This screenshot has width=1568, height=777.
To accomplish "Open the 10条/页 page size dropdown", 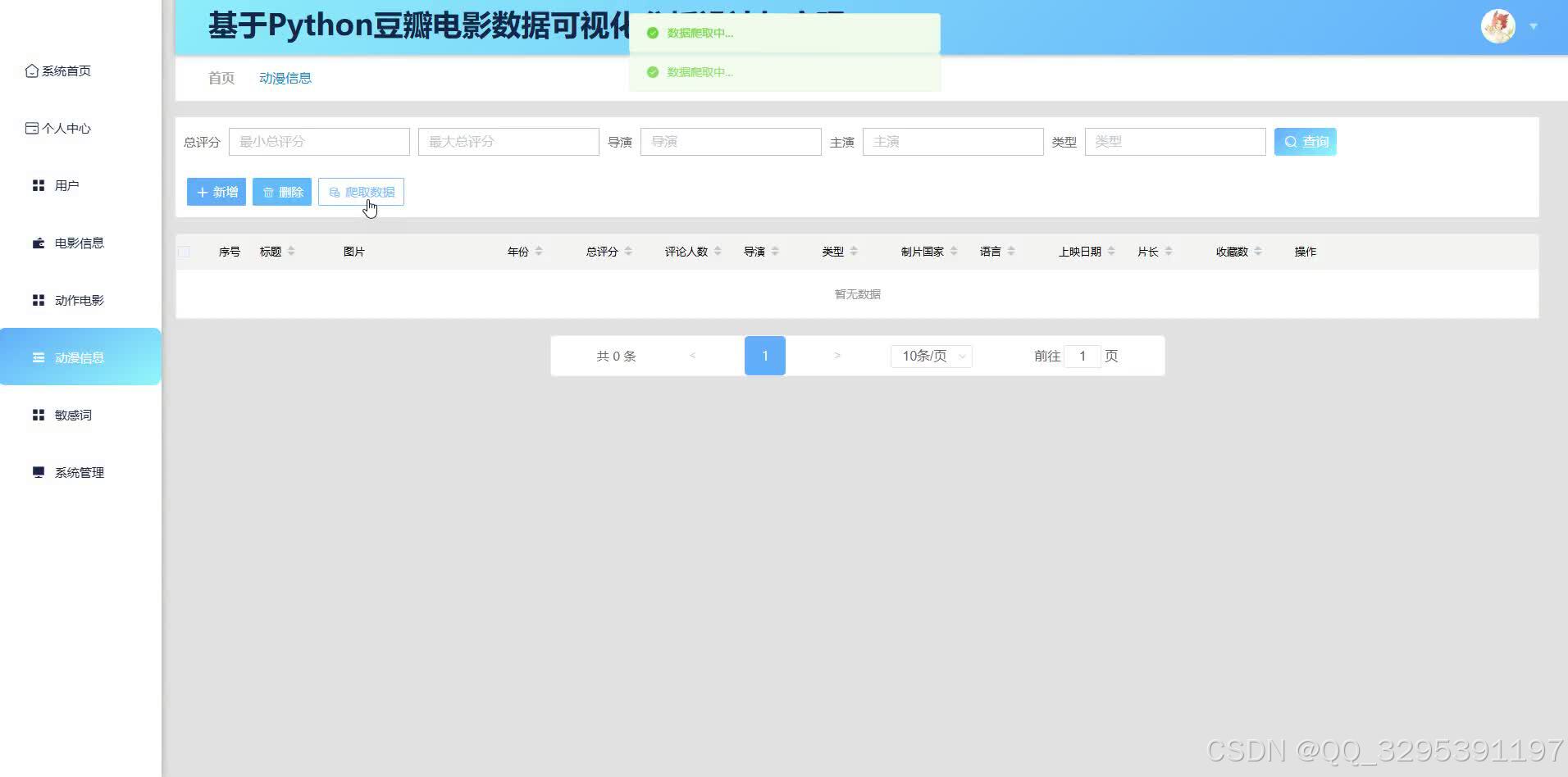I will pyautogui.click(x=931, y=356).
